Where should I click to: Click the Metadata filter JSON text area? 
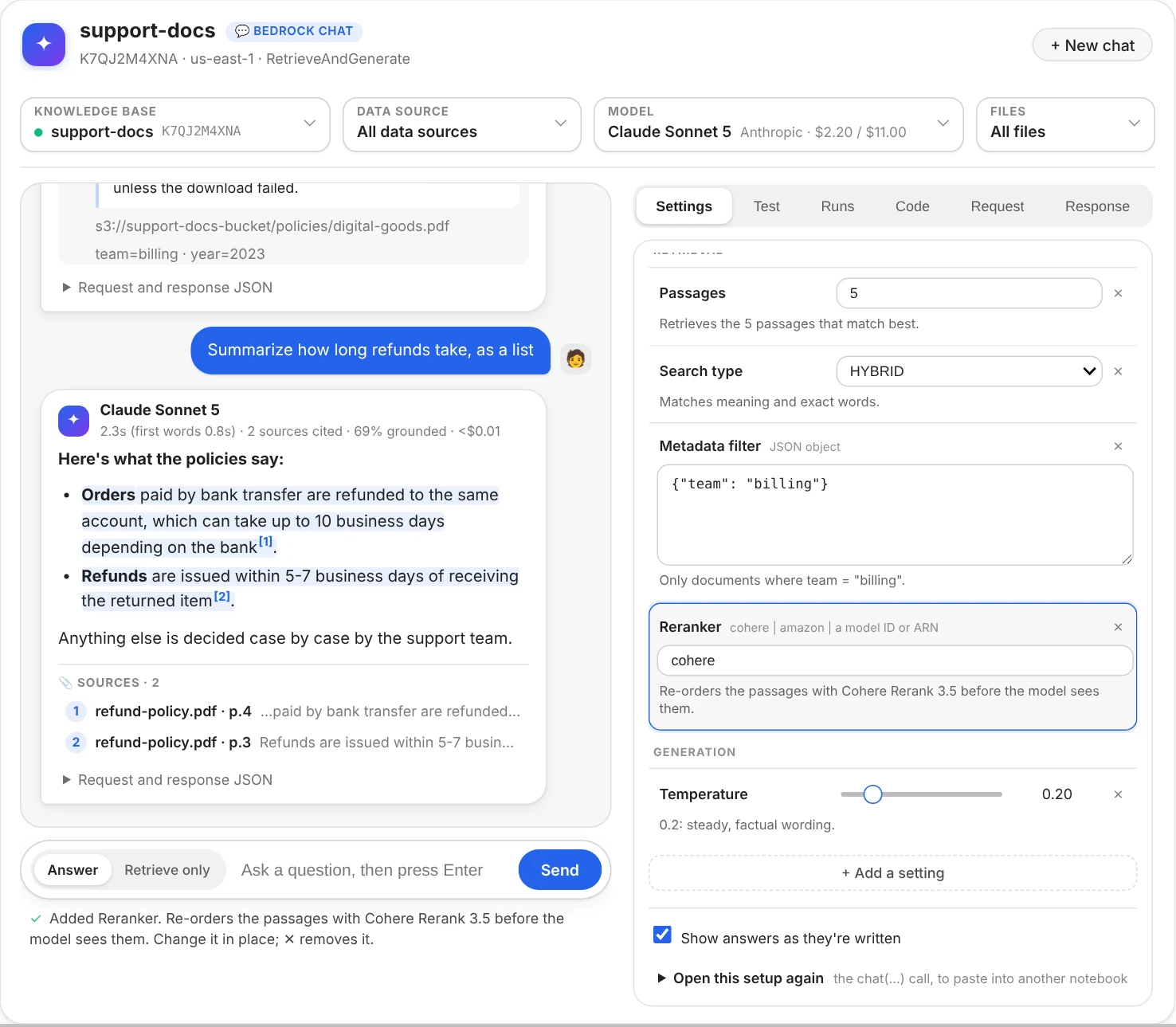click(895, 515)
